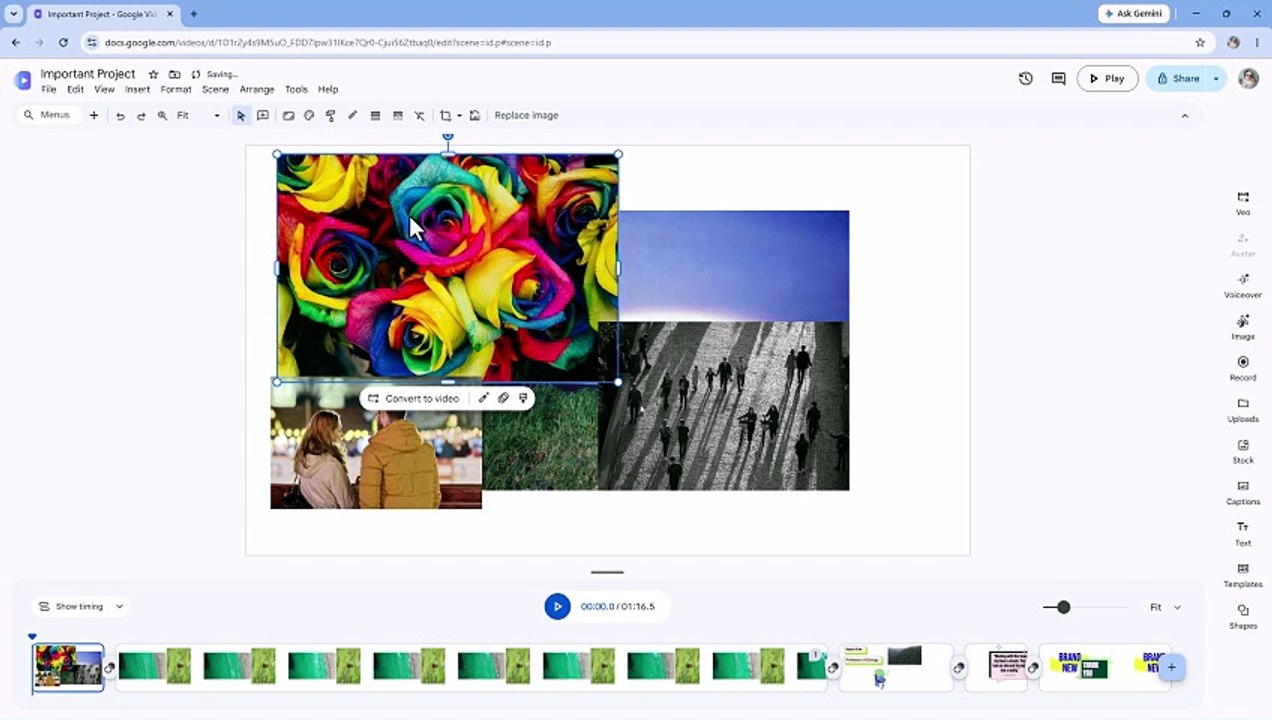1272x720 pixels.
Task: Open the Tools menu
Action: click(296, 89)
